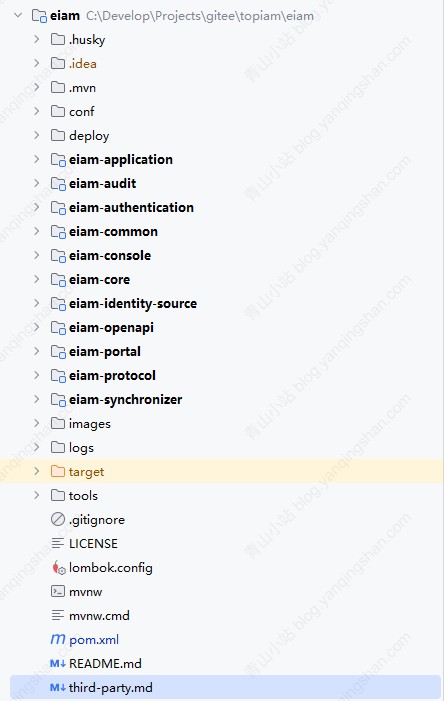Image resolution: width=444 pixels, height=701 pixels.
Task: Click the text file icon beside LICENSE
Action: 58,544
